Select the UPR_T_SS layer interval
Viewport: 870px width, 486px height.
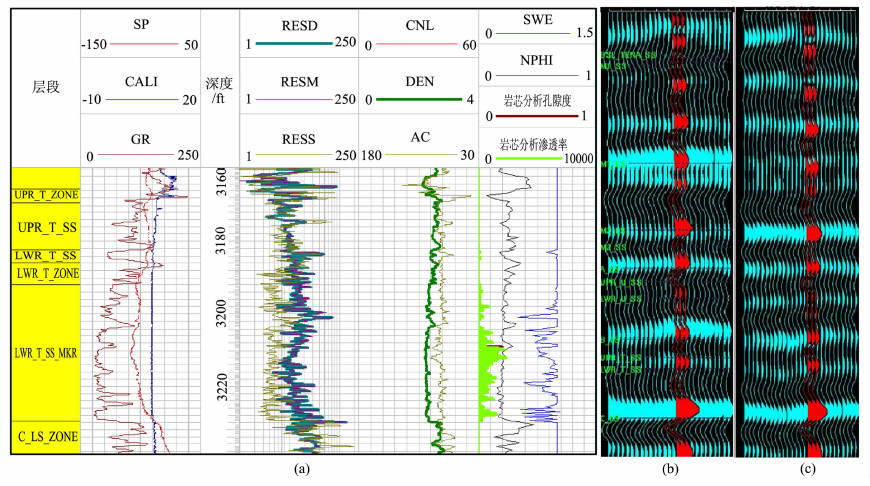pos(45,226)
